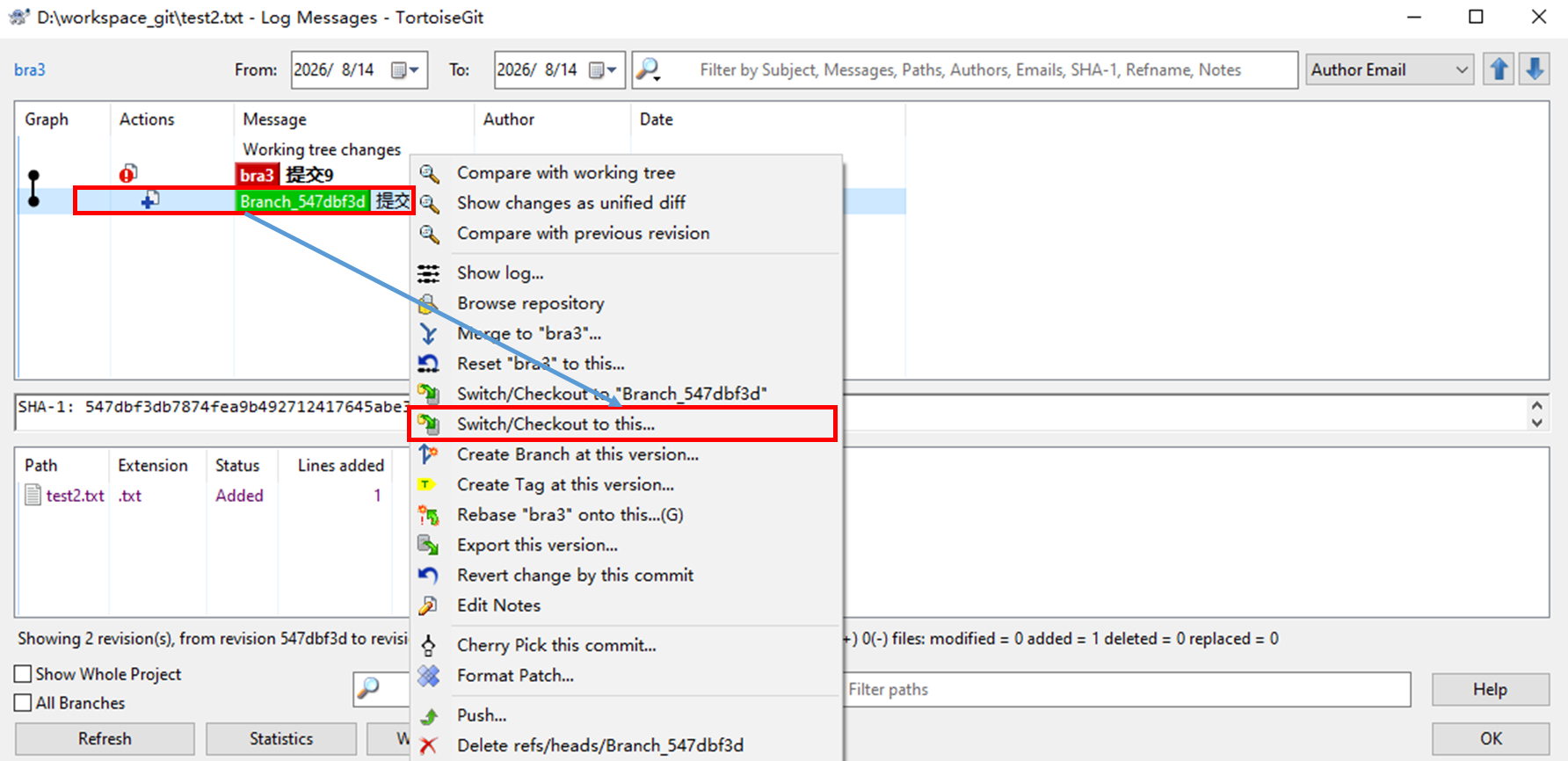1568x761 pixels.
Task: Open the Statistics button
Action: pyautogui.click(x=281, y=739)
